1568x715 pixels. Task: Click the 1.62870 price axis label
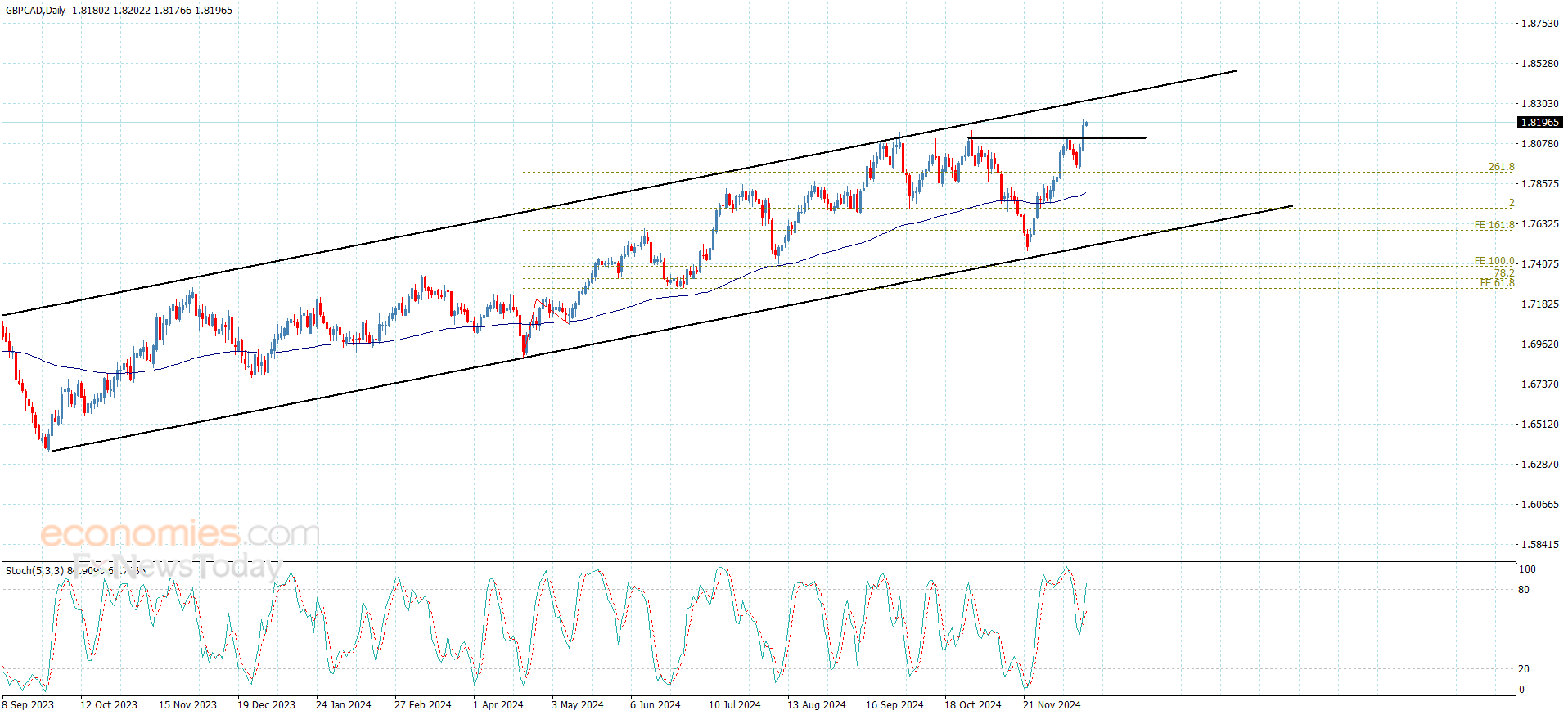pyautogui.click(x=1539, y=465)
